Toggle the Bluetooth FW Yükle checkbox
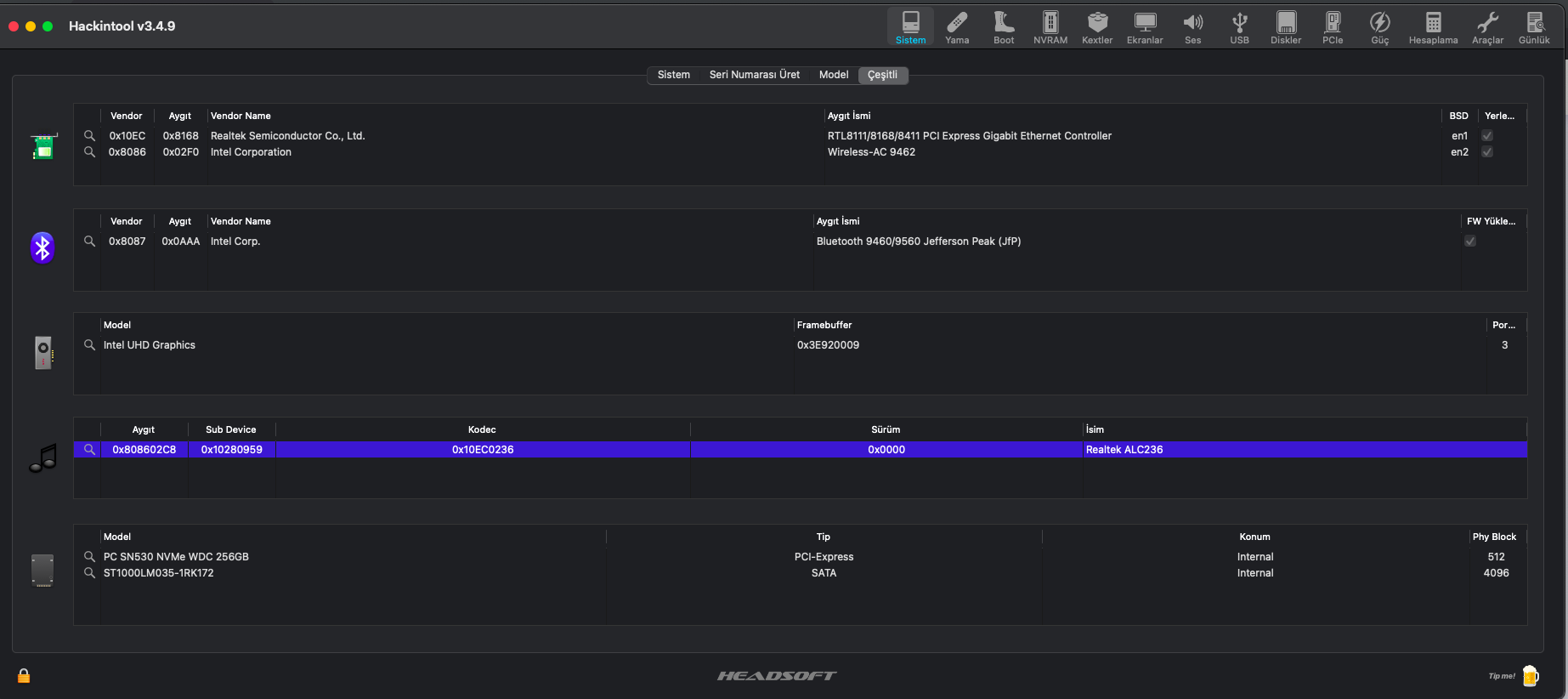The height and width of the screenshot is (699, 1568). 1470,242
